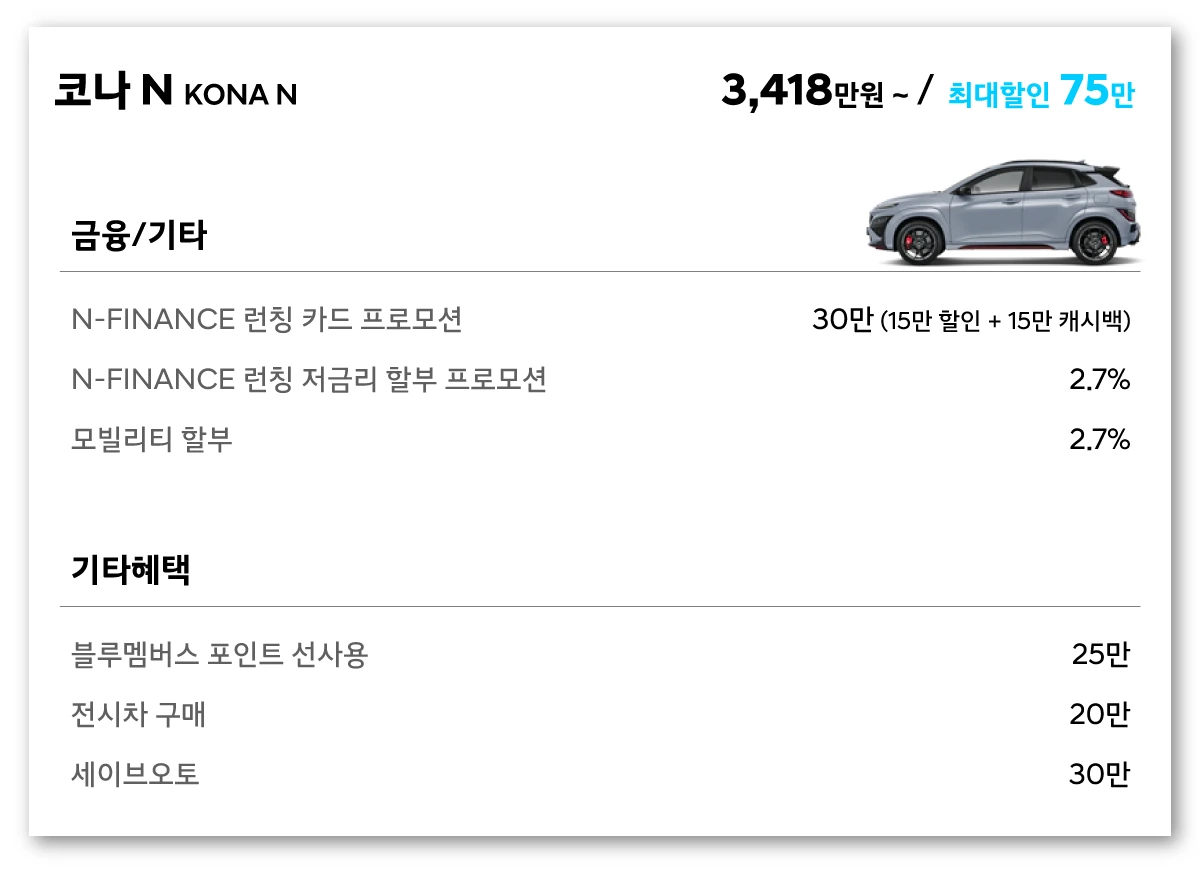
Task: Click the 2.7% rate for 모빌리티 할부
Action: [1099, 440]
